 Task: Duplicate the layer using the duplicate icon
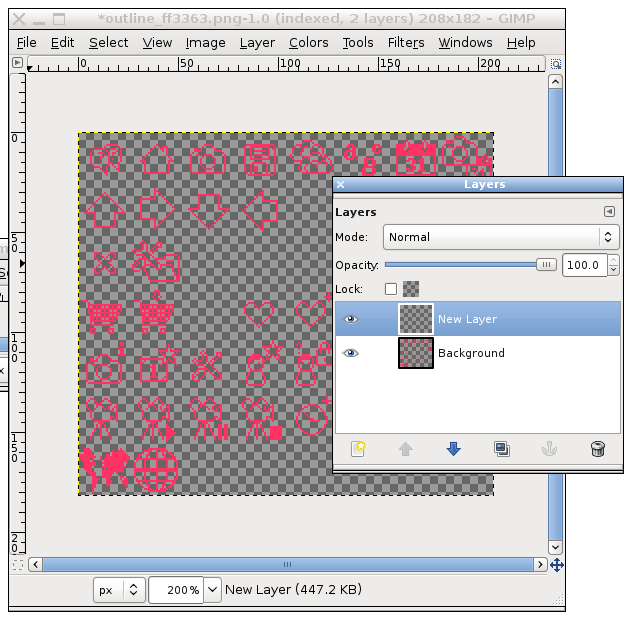502,449
